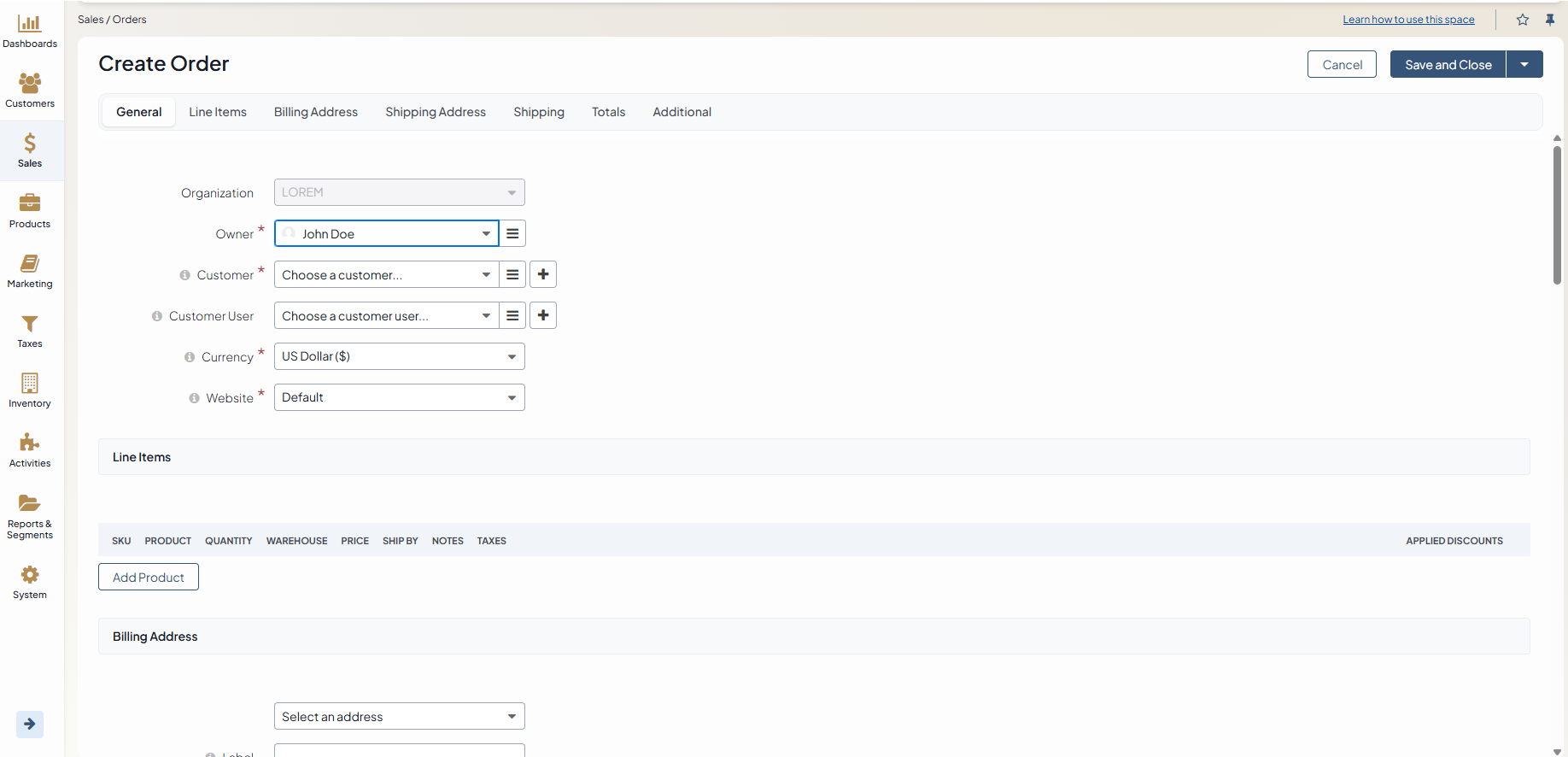Open the Taxes funnel icon

click(x=30, y=324)
